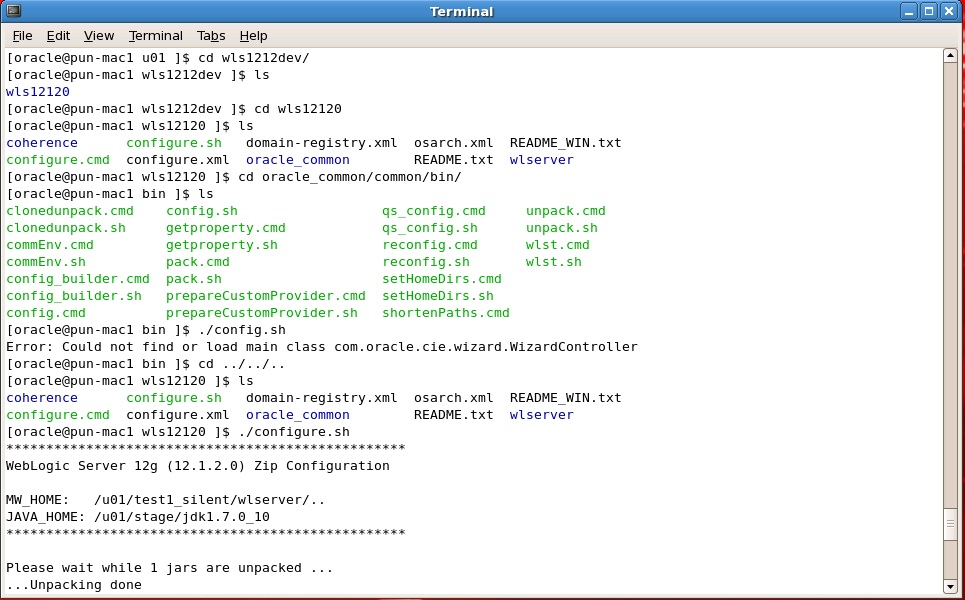Maximize the Terminal window

(928, 11)
